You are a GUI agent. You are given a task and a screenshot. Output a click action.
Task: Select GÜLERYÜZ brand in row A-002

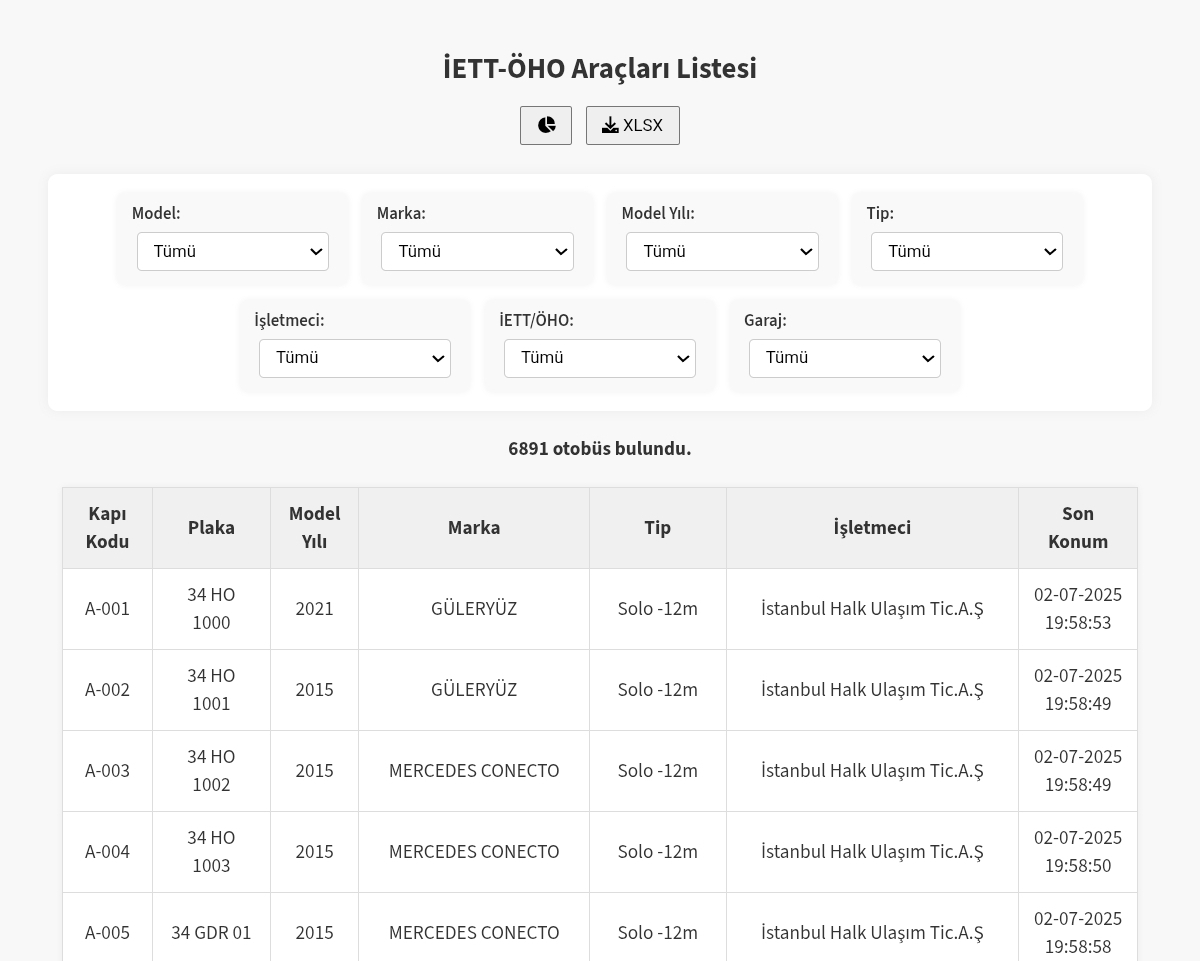pyautogui.click(x=474, y=690)
